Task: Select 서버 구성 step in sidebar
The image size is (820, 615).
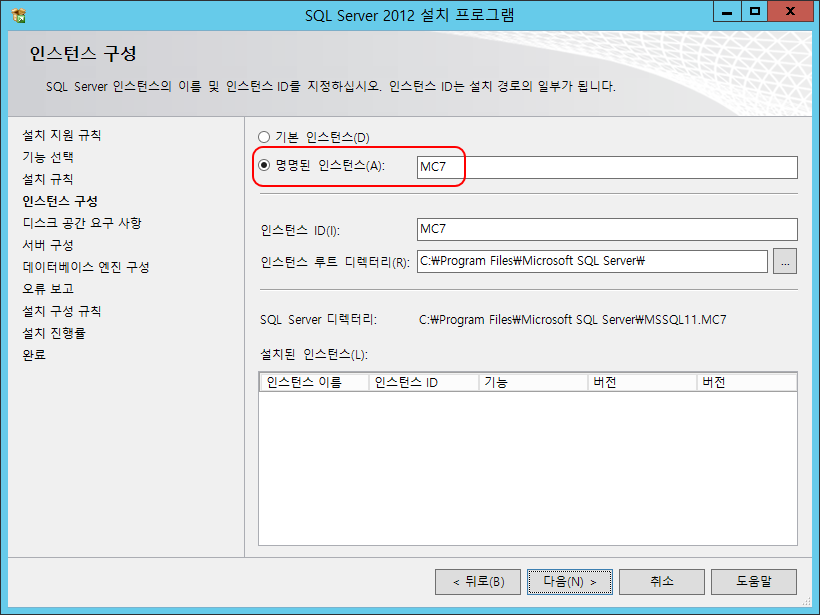Action: (48, 245)
